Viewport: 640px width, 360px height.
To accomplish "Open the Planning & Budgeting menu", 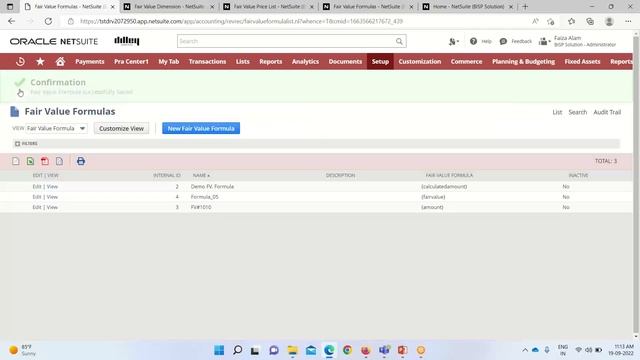I will [x=523, y=62].
